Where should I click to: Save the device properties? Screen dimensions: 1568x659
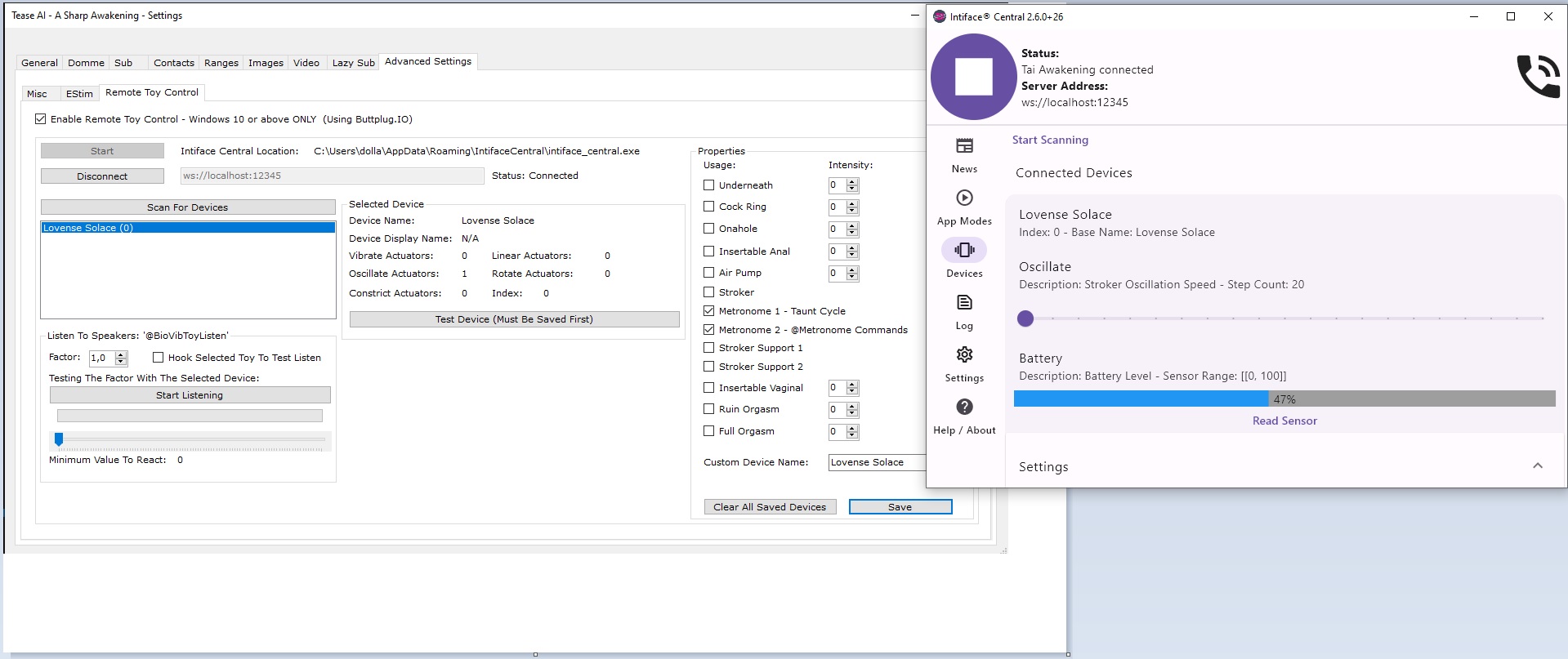pos(900,507)
